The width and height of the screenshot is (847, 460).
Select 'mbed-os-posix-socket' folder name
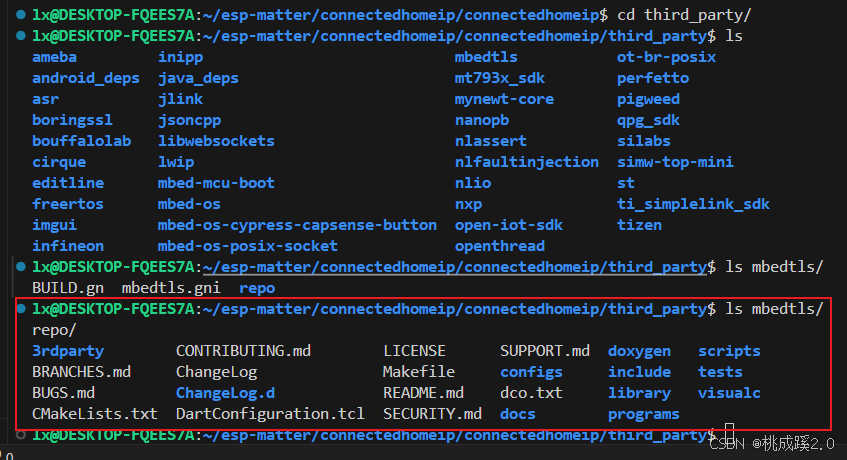pos(248,246)
